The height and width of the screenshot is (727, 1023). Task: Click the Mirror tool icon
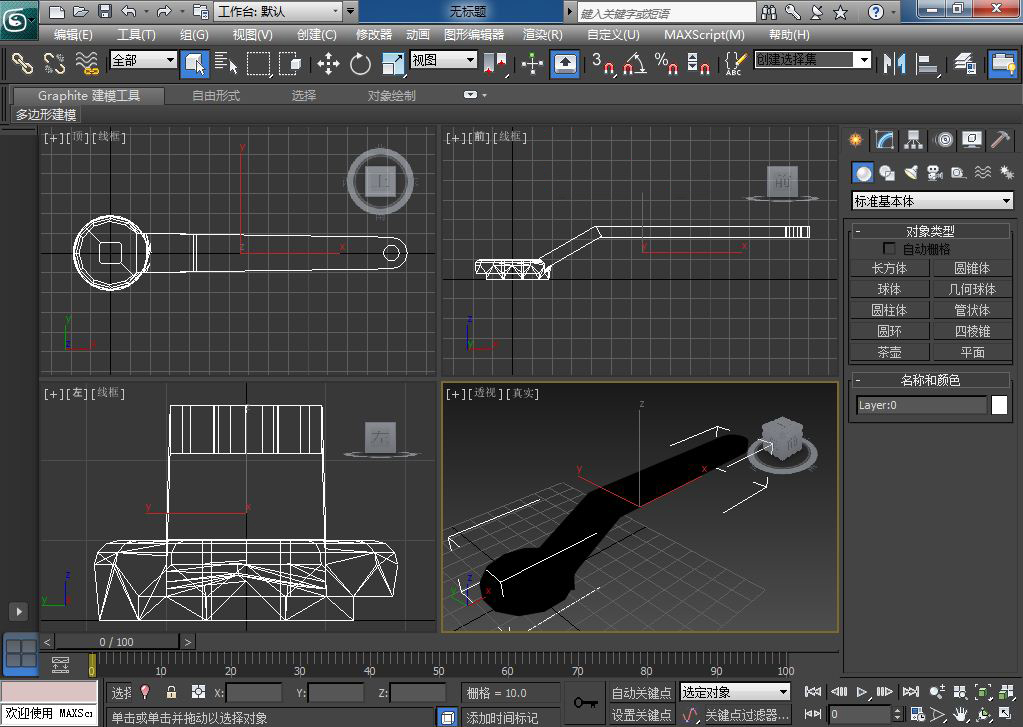[x=894, y=63]
